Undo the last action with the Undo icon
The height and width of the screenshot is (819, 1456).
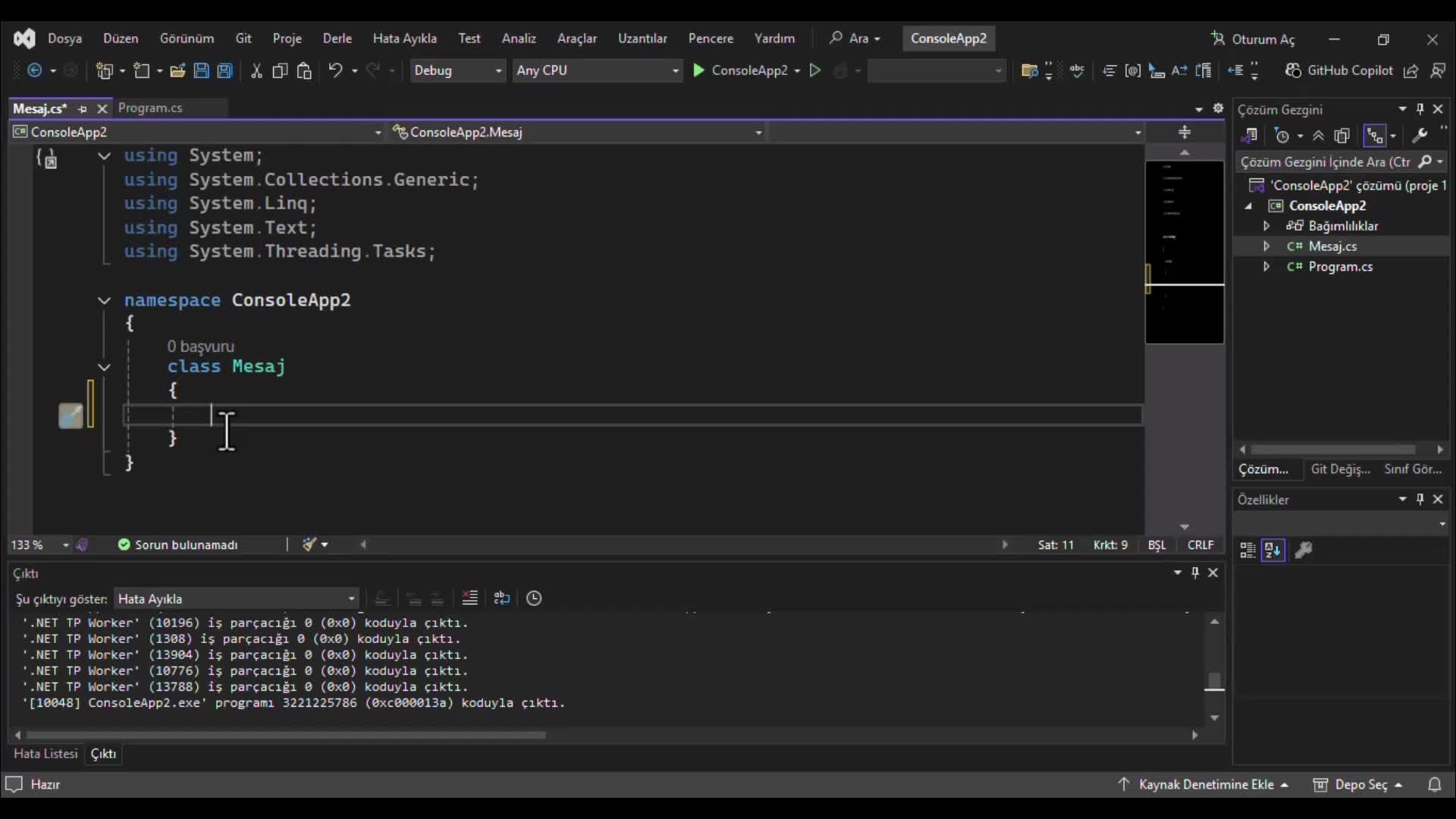point(335,71)
